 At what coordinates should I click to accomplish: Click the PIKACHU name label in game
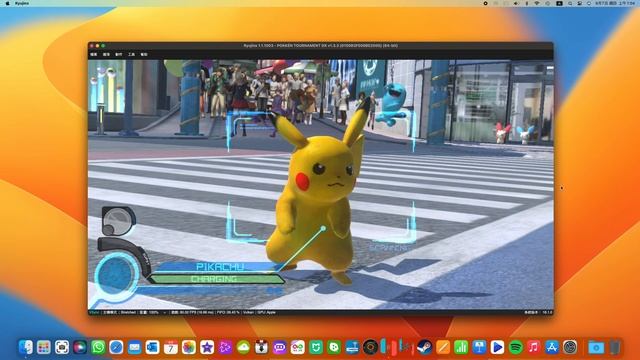(220, 267)
